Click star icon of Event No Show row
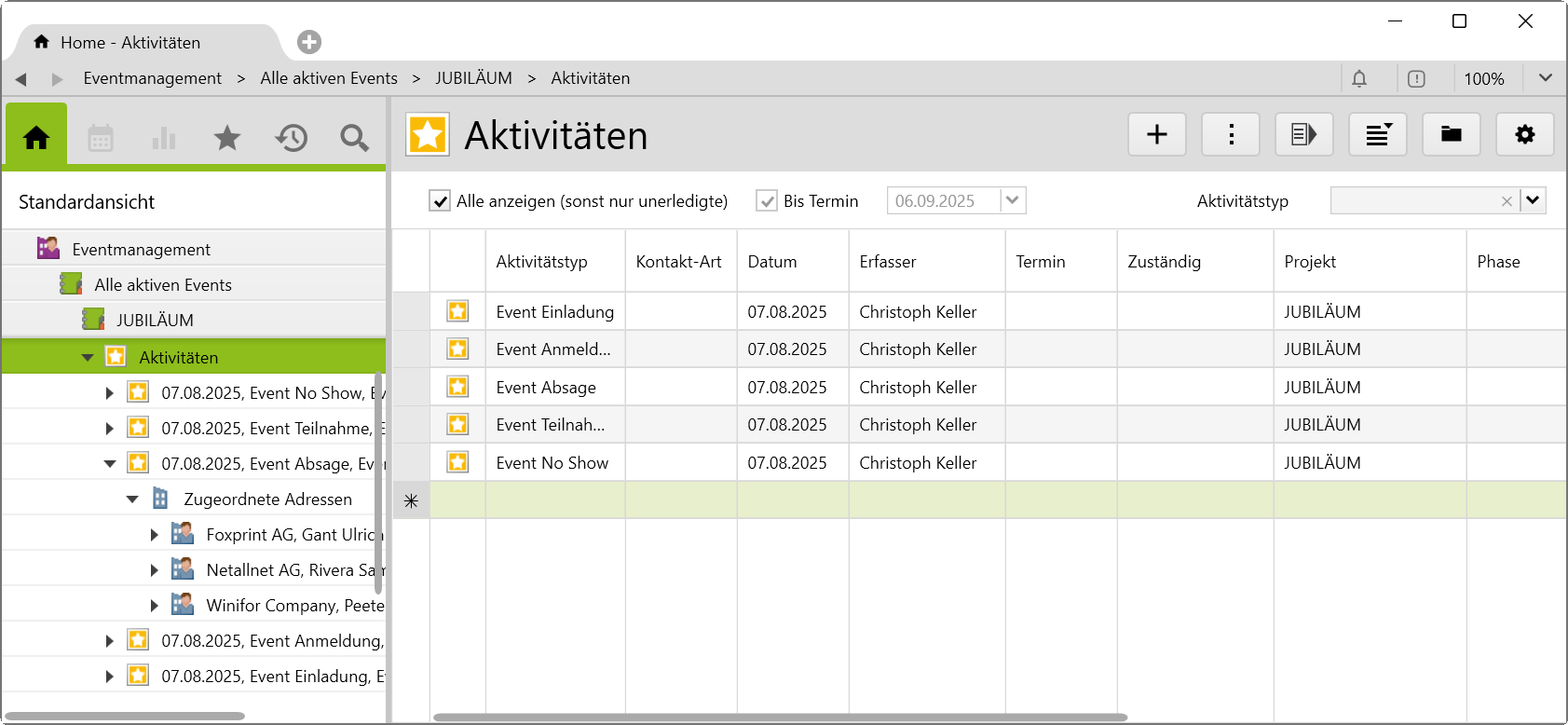Screen dimensions: 1568x725 pos(457,461)
